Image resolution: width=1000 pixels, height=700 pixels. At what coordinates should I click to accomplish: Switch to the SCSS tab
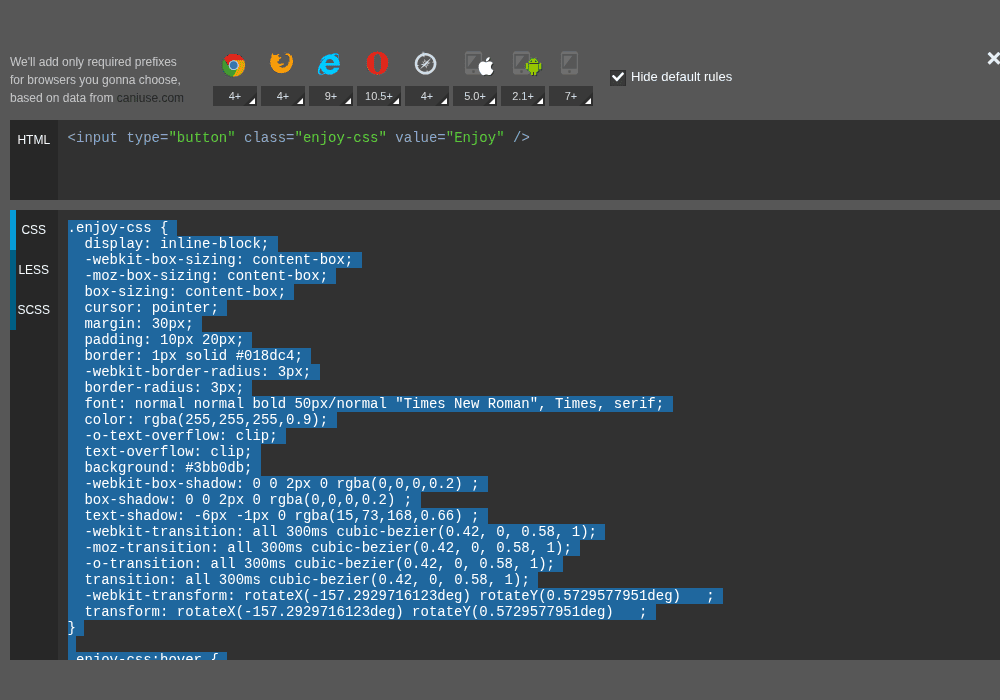(x=34, y=310)
